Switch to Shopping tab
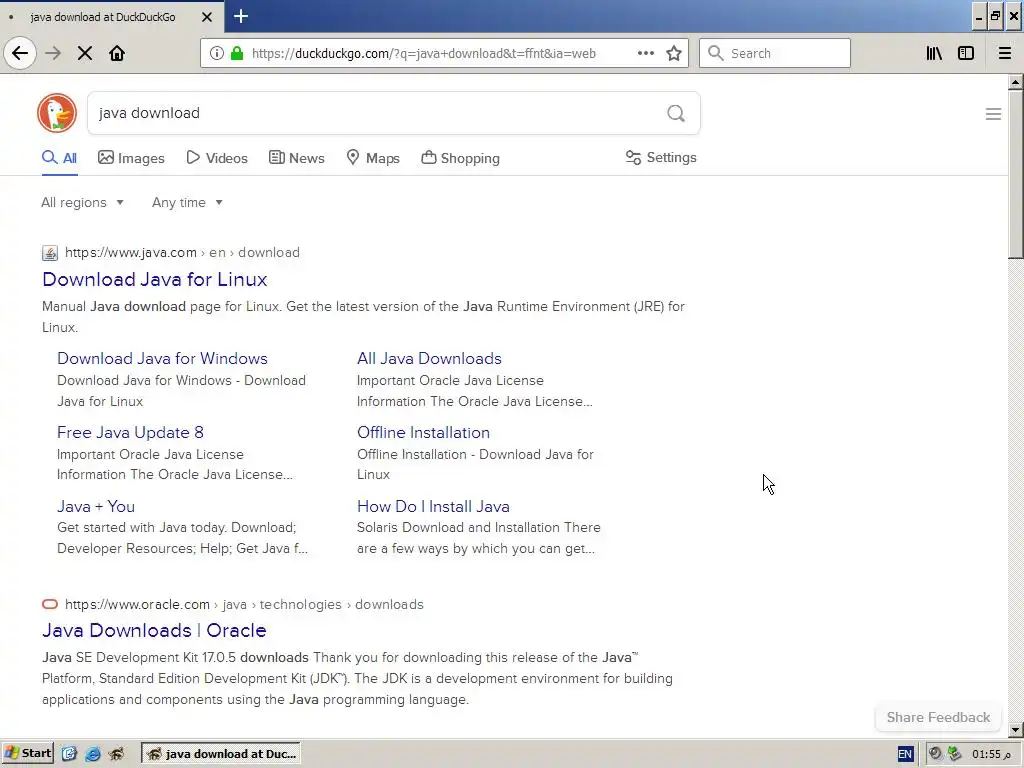 (x=460, y=158)
